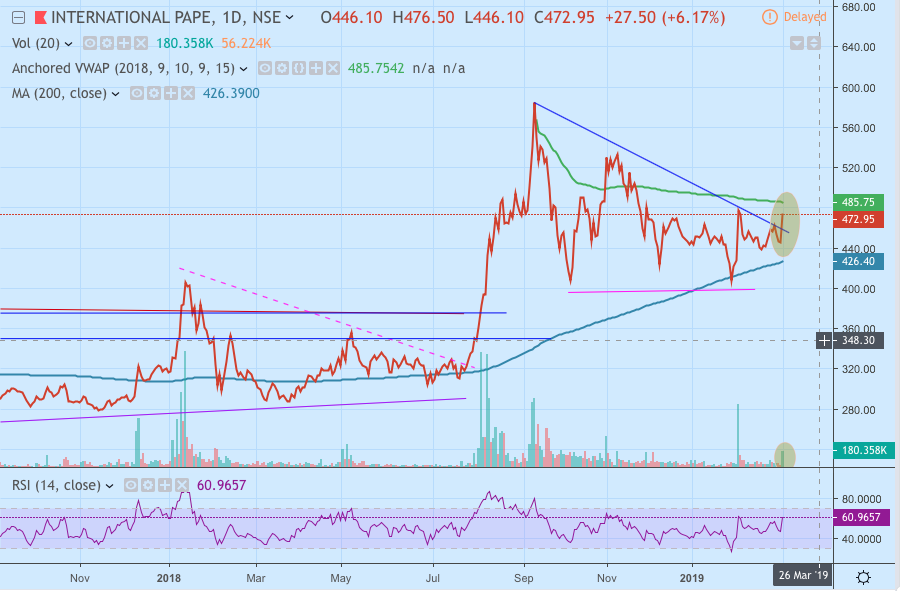900x591 pixels.
Task: Click the Nov label near 2019 on time axis
Action: (607, 578)
